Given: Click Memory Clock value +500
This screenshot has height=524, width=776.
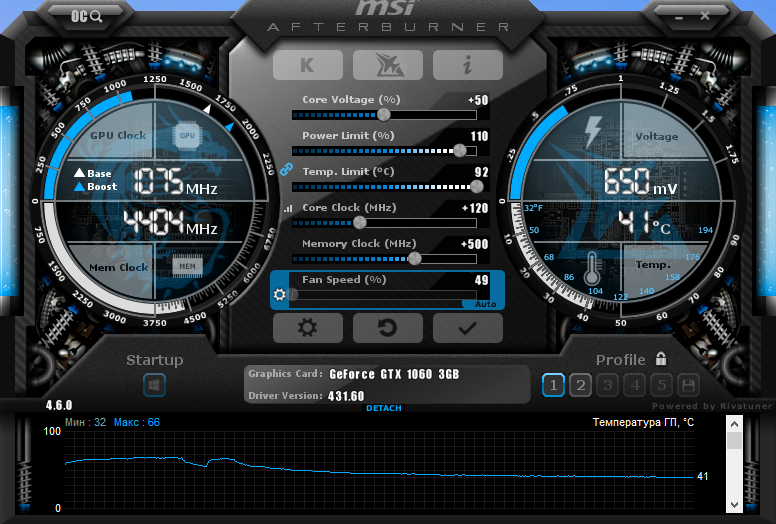Looking at the screenshot, I should (x=475, y=244).
